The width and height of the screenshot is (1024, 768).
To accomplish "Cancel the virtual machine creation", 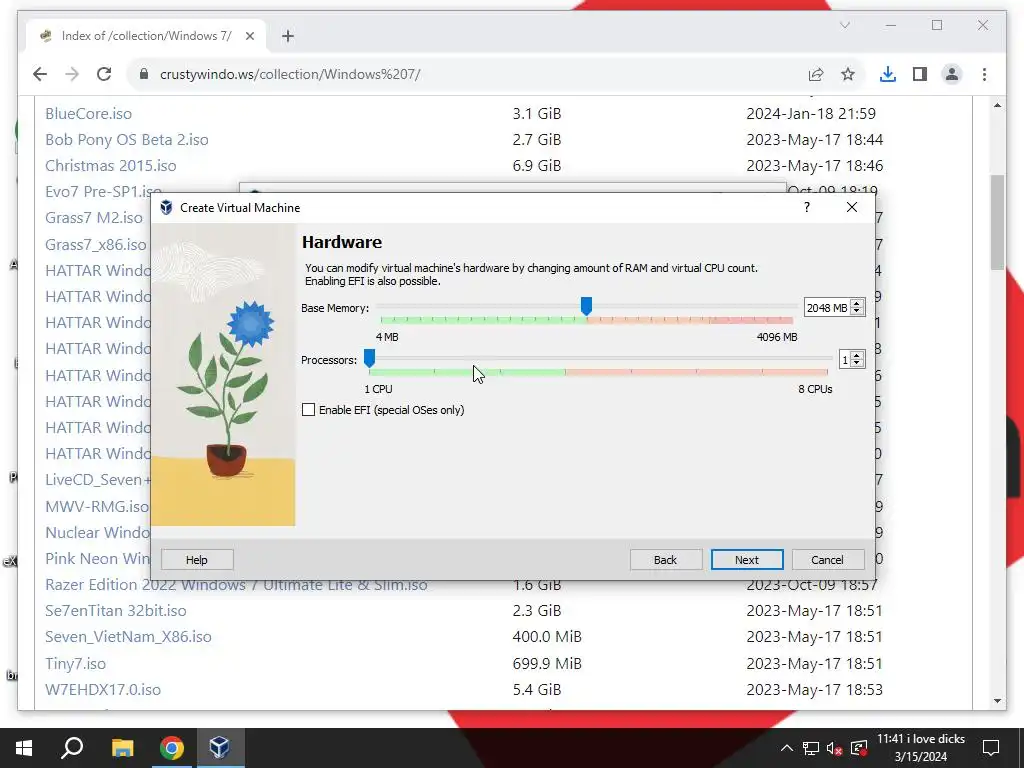I will point(827,560).
